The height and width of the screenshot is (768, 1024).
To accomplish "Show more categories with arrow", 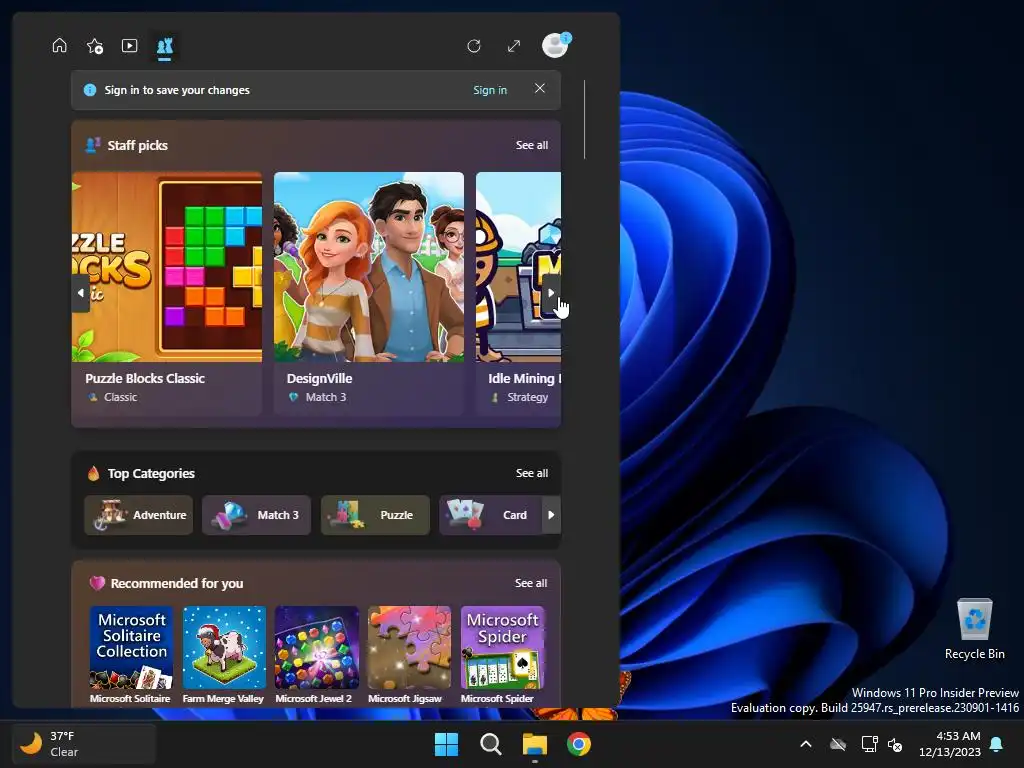I will tap(551, 515).
